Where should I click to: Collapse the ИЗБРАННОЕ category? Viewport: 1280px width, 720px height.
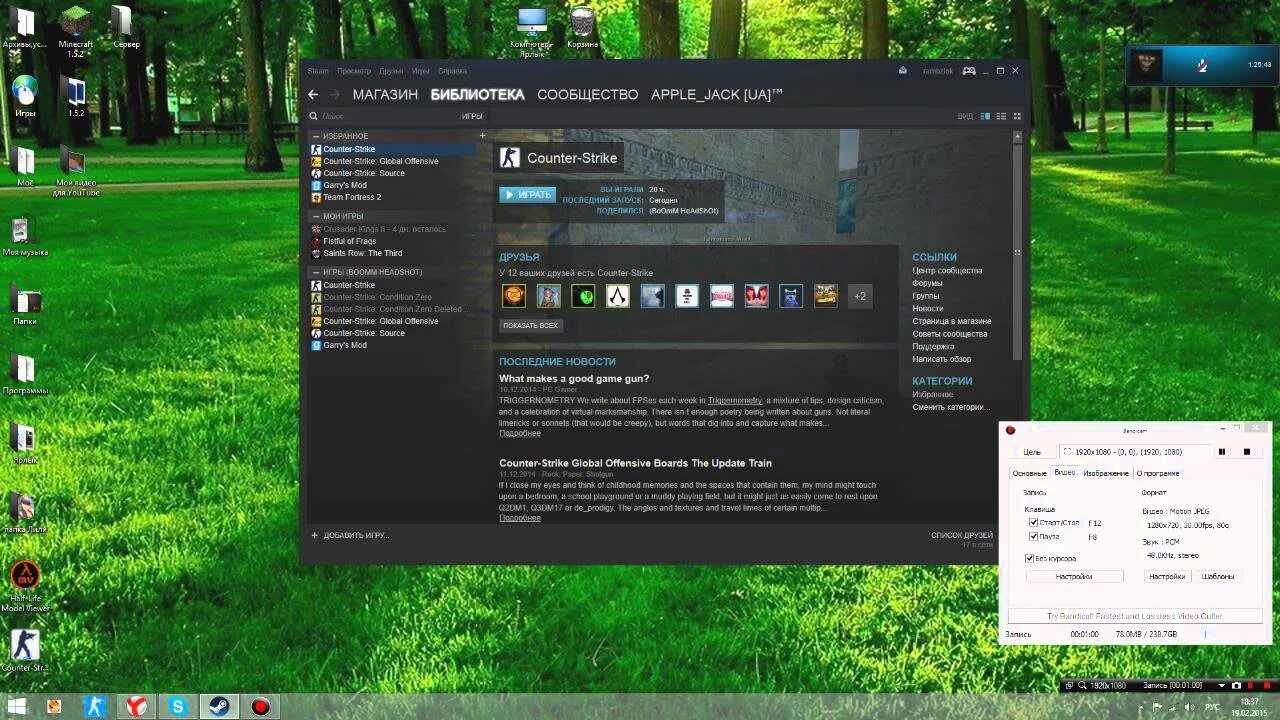pyautogui.click(x=316, y=136)
